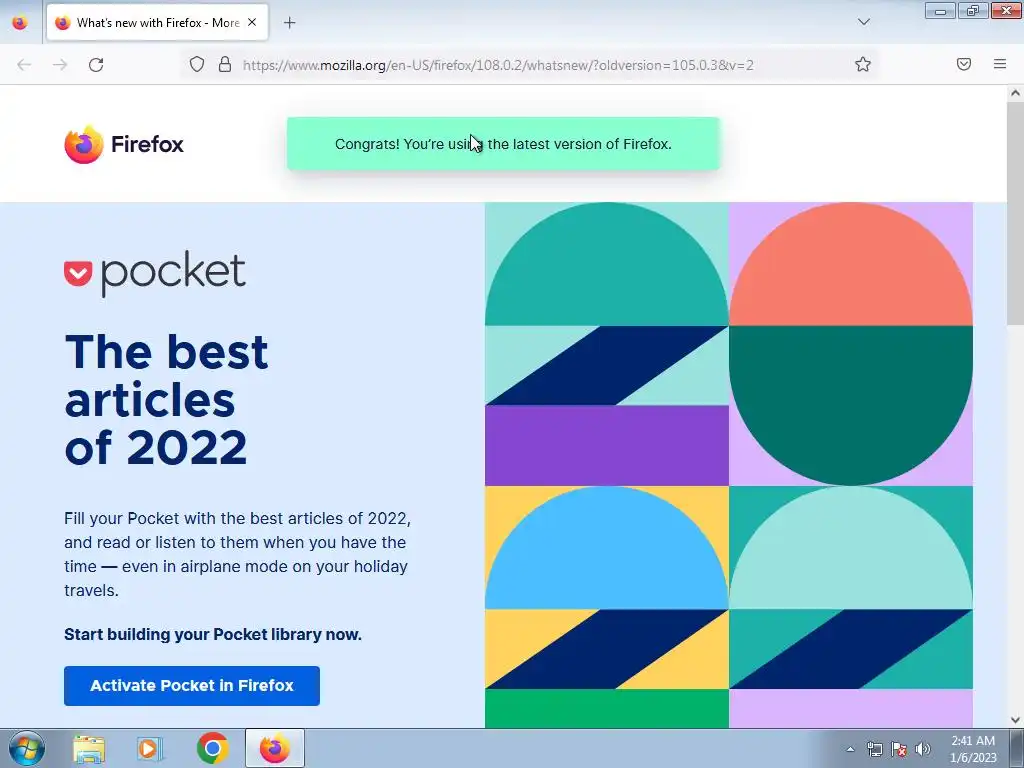Open the Windows Start menu

27,748
